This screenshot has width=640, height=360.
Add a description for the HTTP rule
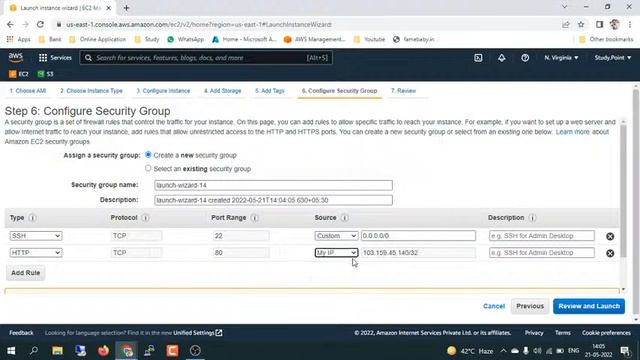pyautogui.click(x=542, y=253)
